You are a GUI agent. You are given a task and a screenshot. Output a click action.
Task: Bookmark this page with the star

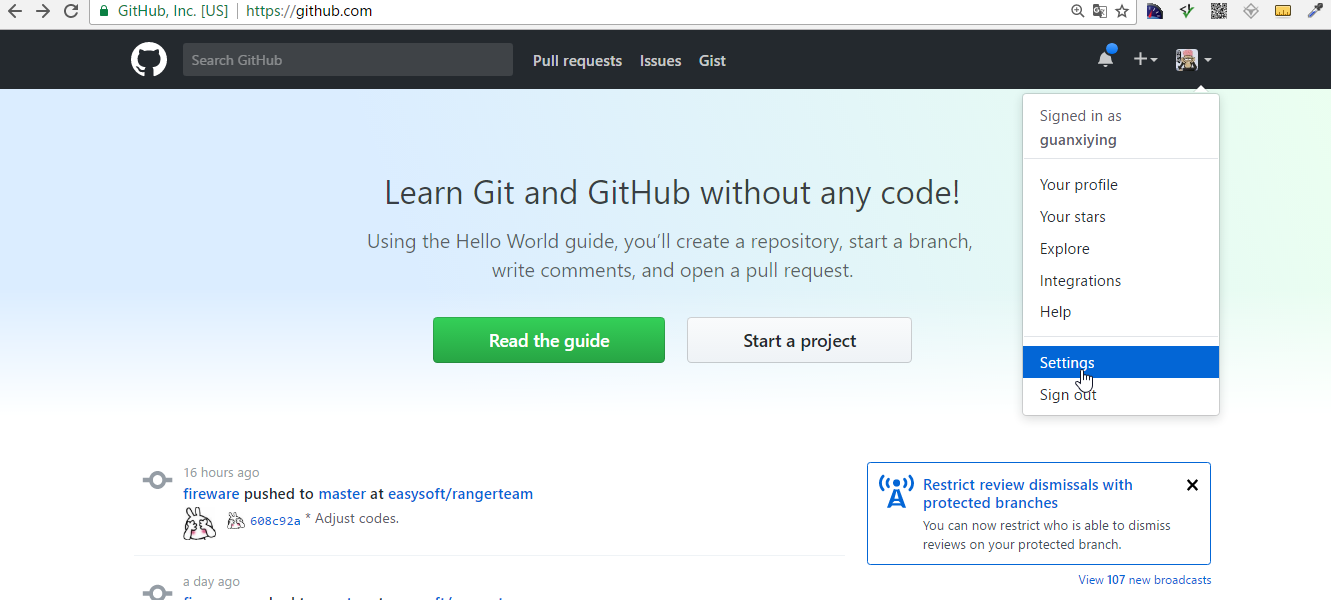coord(1122,11)
